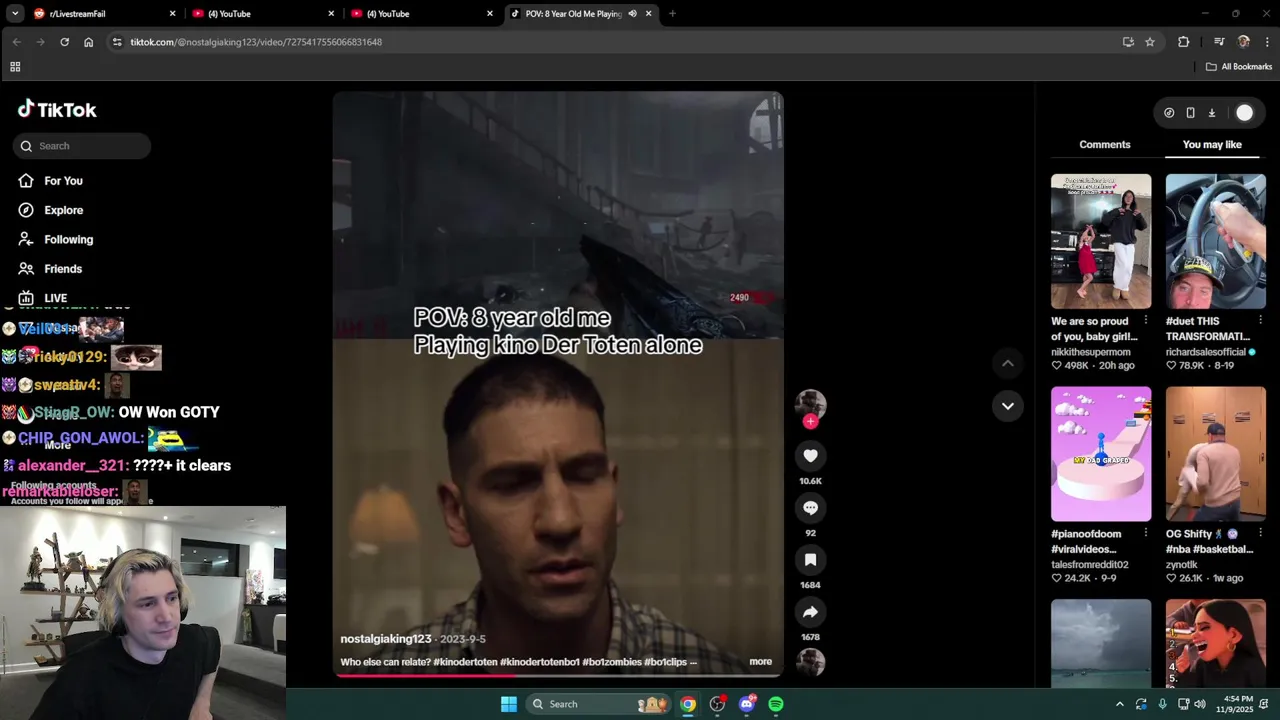Image resolution: width=1280 pixels, height=720 pixels.
Task: View site information icon in address bar
Action: click(x=117, y=42)
